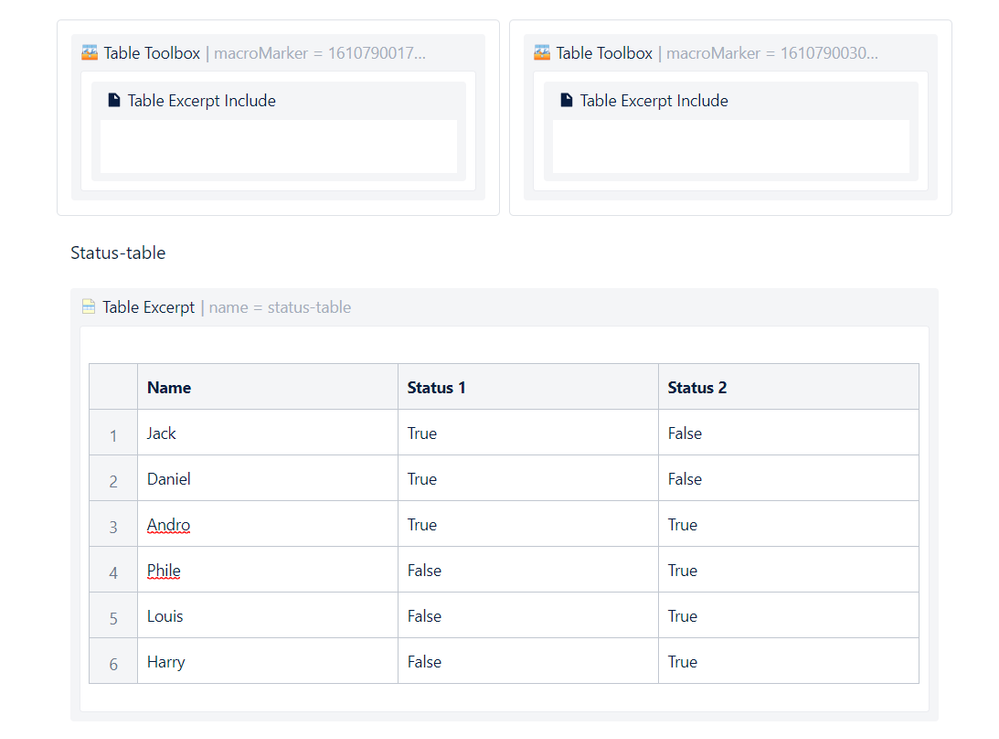Click Jack's Status 1 True cell
This screenshot has height=739, width=999.
(x=528, y=433)
